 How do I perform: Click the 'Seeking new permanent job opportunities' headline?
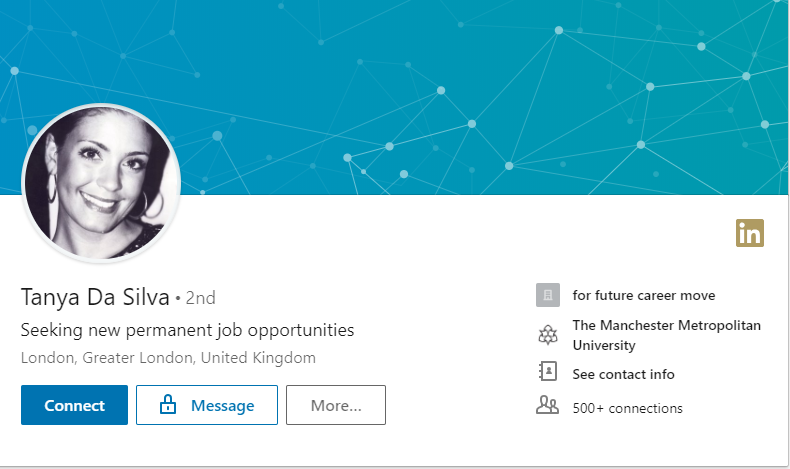tap(187, 330)
